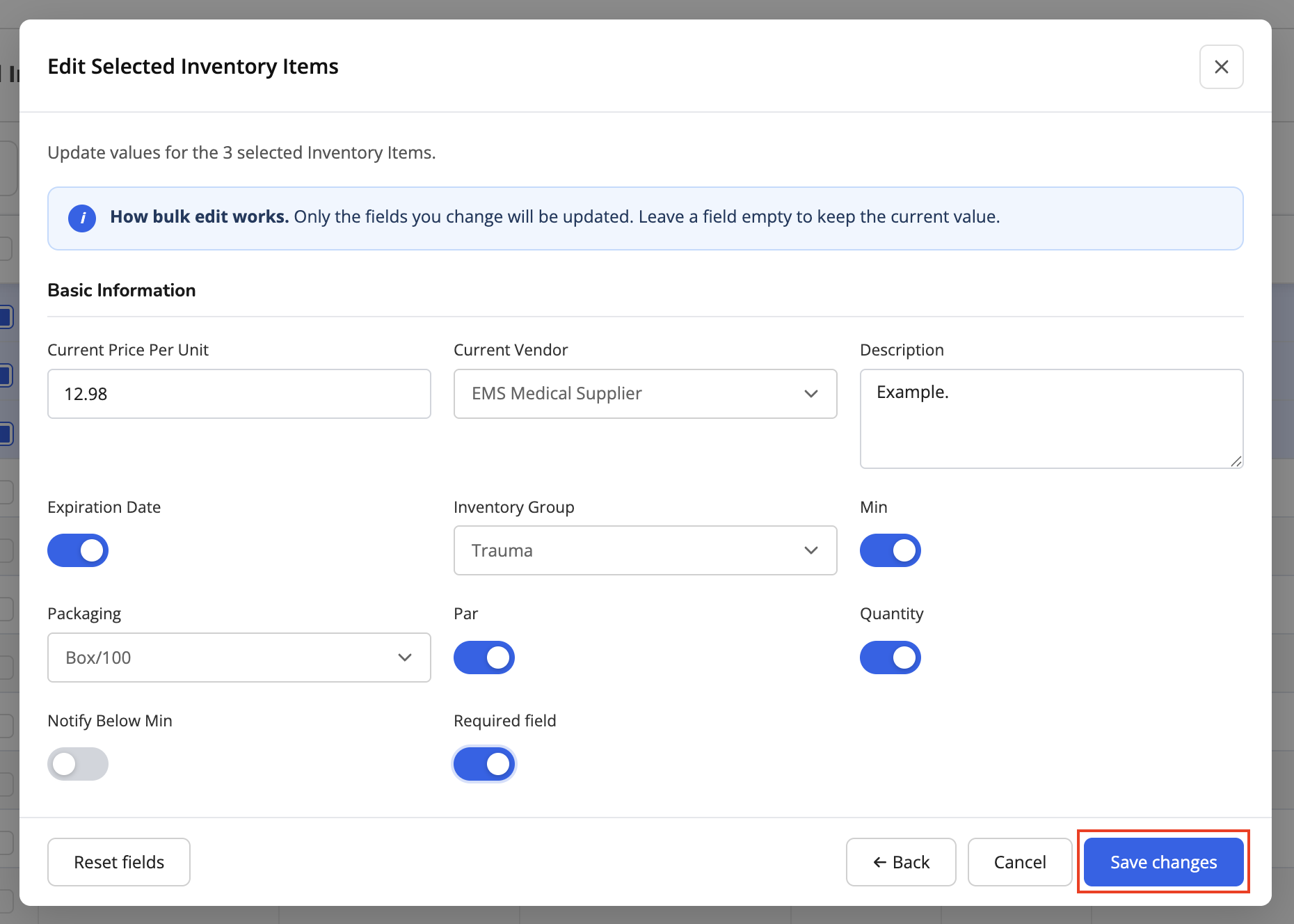
Task: Click the Cancel button
Action: pos(1019,862)
